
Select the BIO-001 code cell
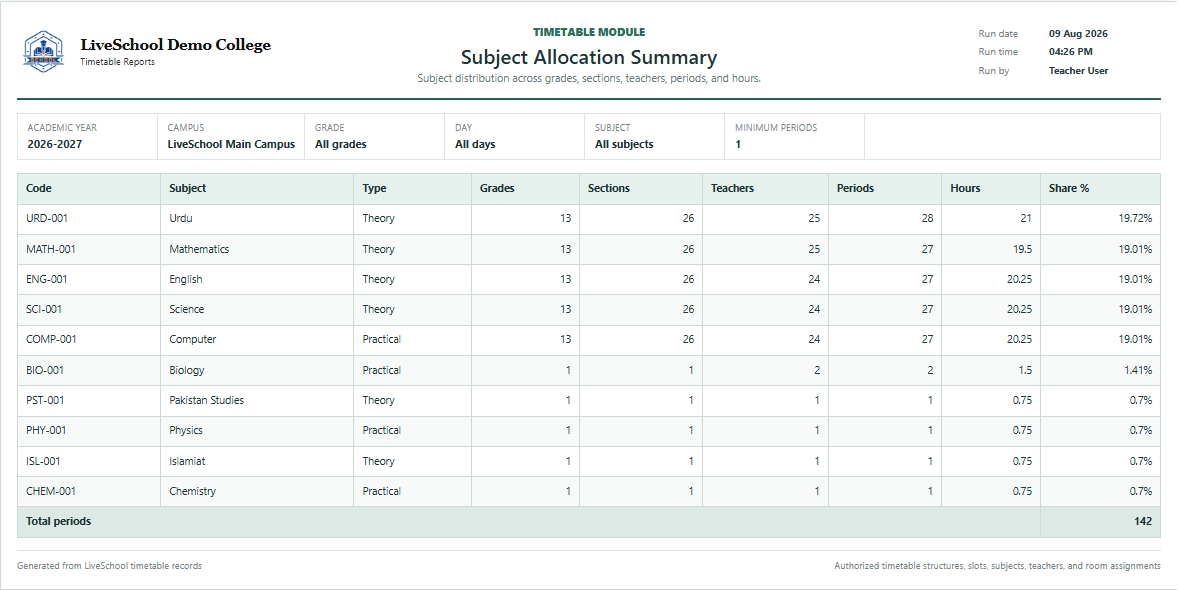click(x=89, y=370)
